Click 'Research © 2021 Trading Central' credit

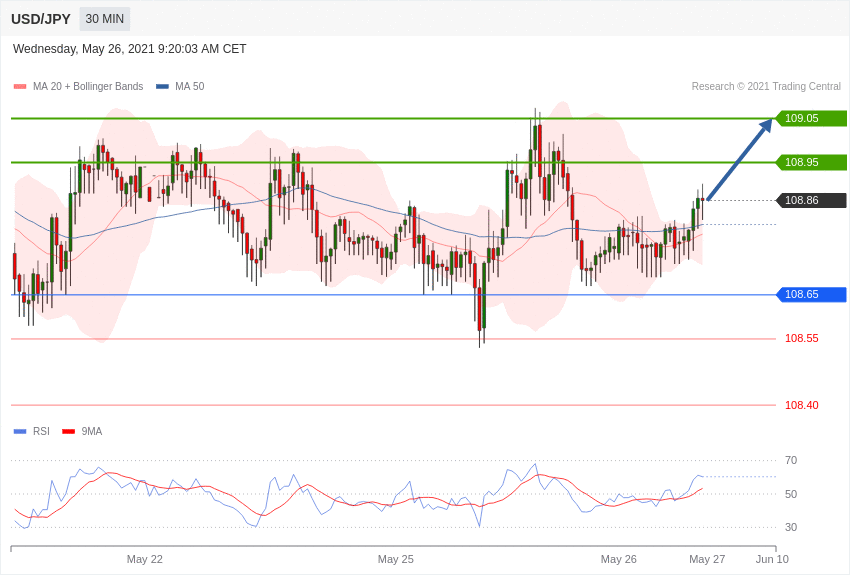[x=766, y=87]
